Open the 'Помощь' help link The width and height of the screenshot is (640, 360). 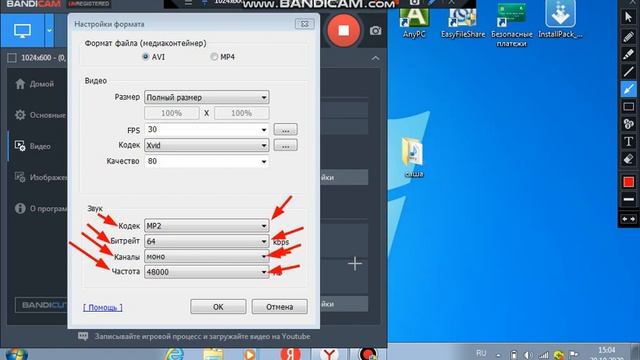(x=102, y=307)
